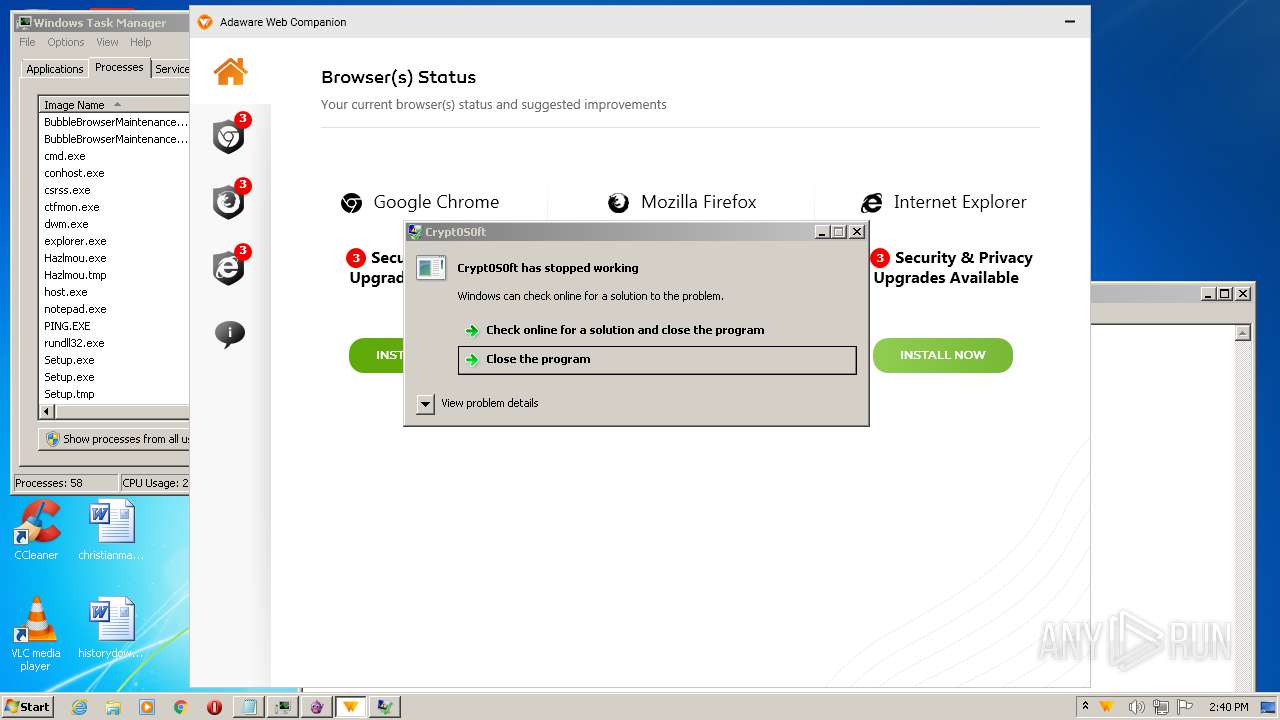Open the info speech bubble icon
Viewport: 1280px width, 720px height.
pos(230,333)
